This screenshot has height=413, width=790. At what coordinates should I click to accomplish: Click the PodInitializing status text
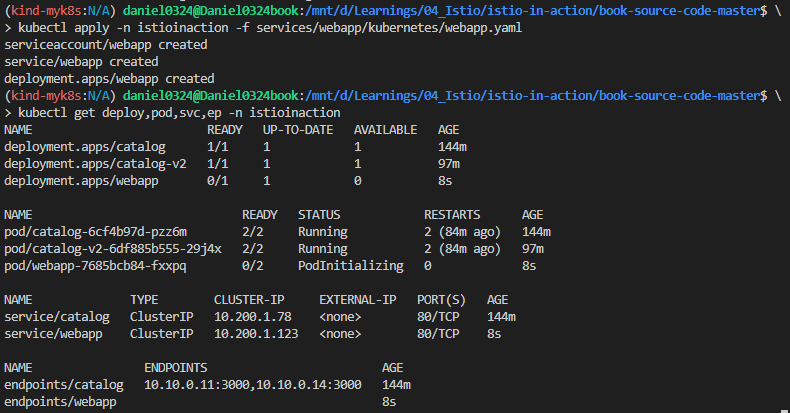click(x=351, y=266)
